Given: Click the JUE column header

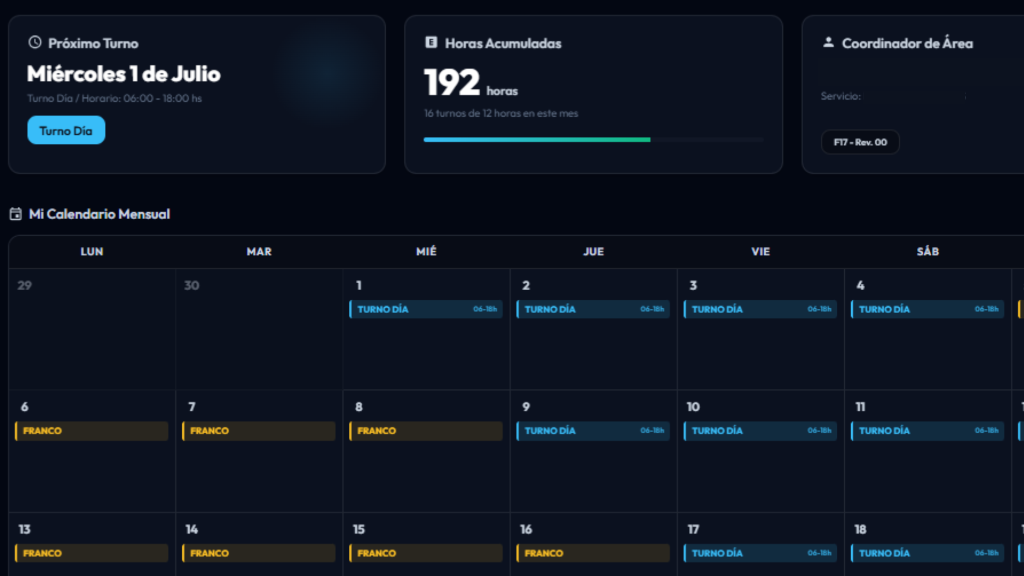Looking at the screenshot, I should point(593,251).
